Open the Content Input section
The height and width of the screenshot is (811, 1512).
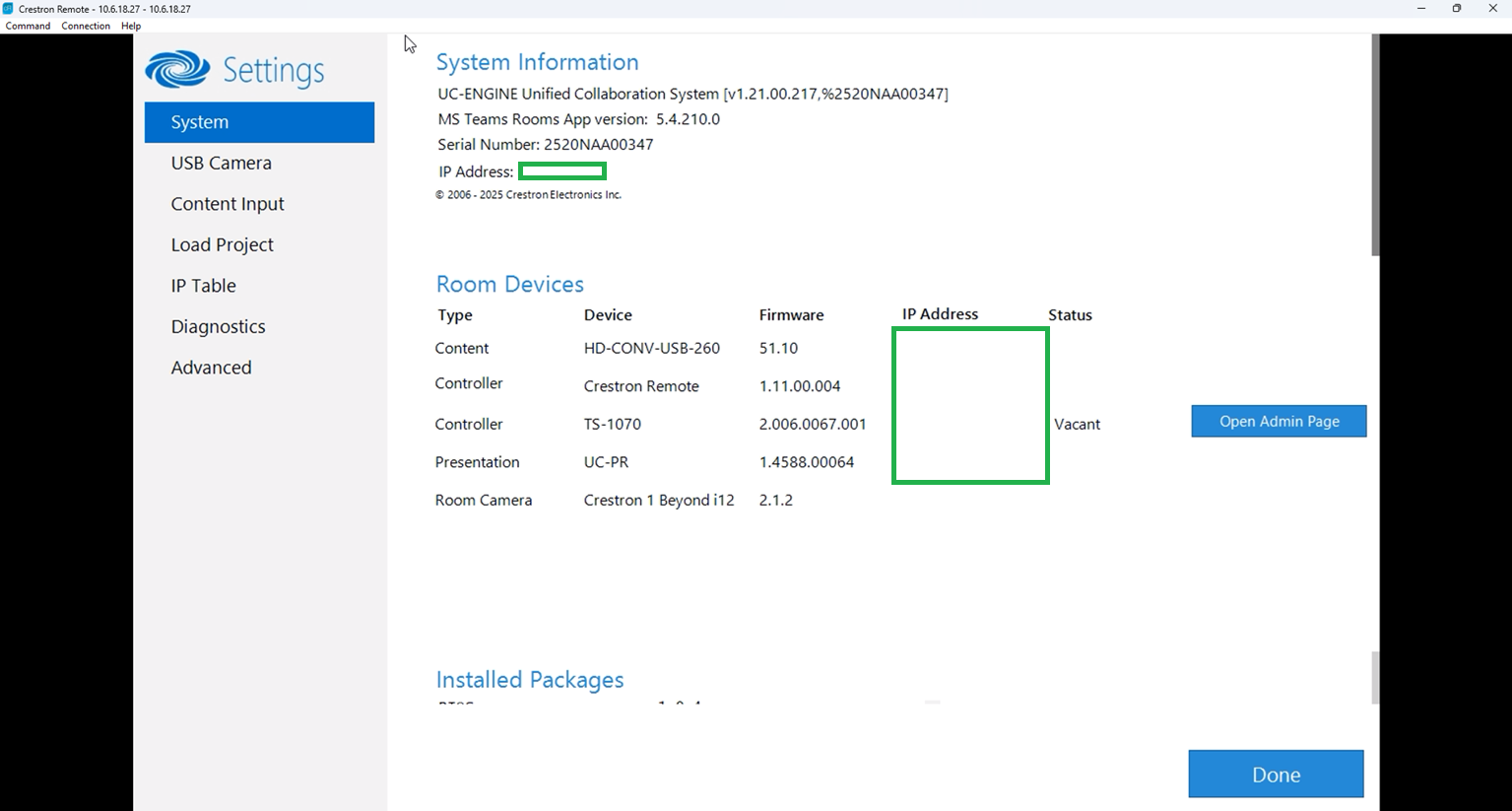228,203
